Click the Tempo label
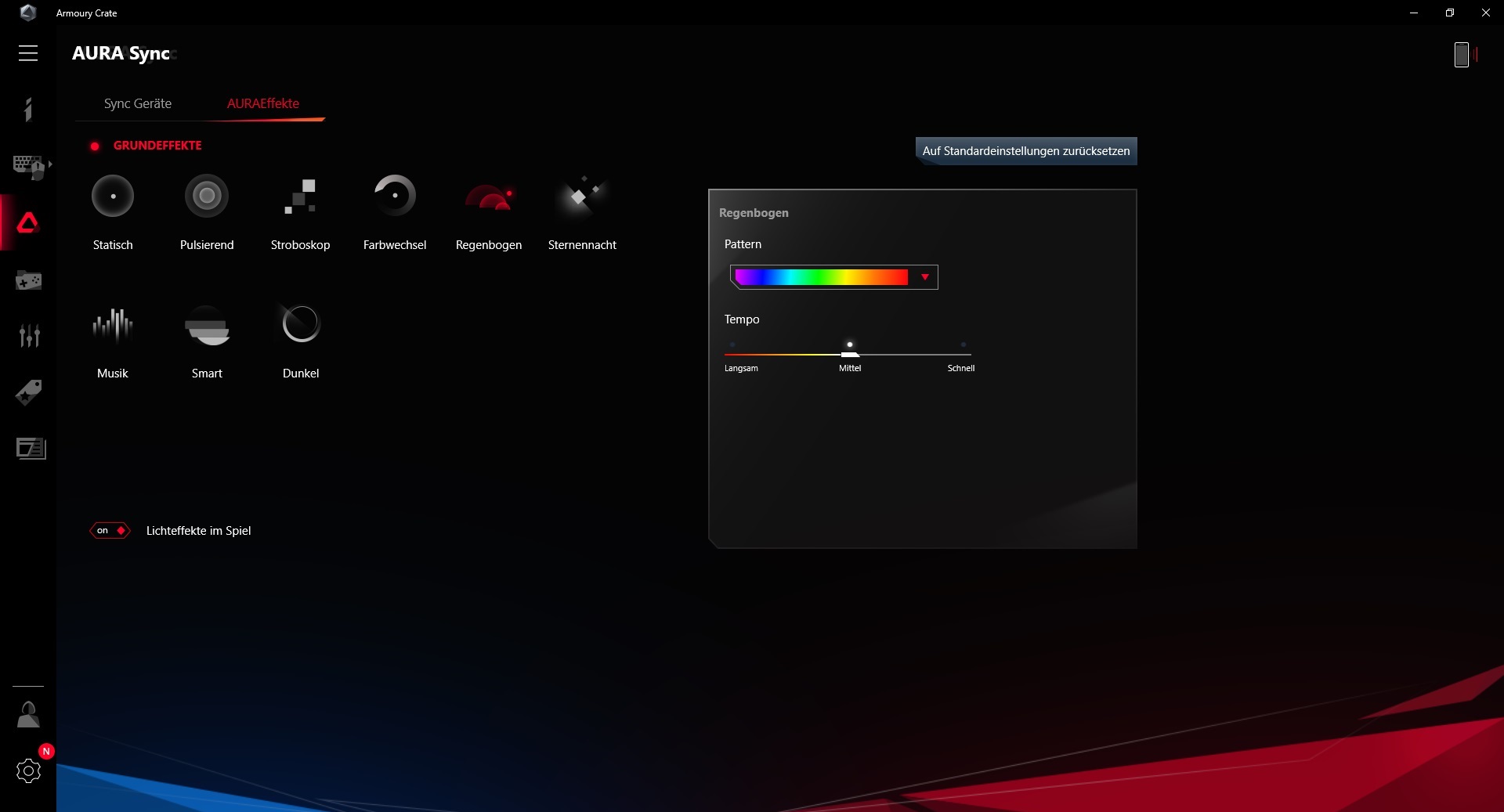This screenshot has height=812, width=1504. (742, 319)
